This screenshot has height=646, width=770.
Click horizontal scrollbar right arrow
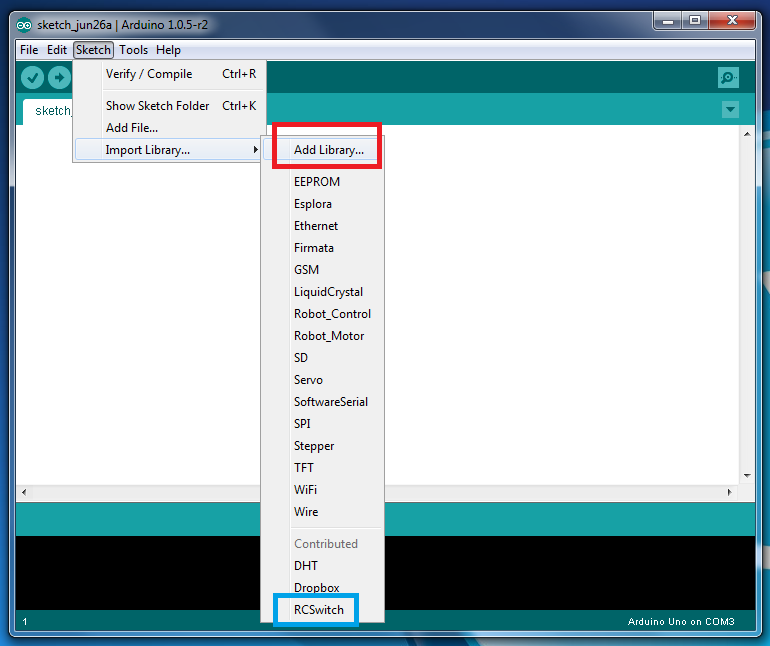(x=730, y=492)
